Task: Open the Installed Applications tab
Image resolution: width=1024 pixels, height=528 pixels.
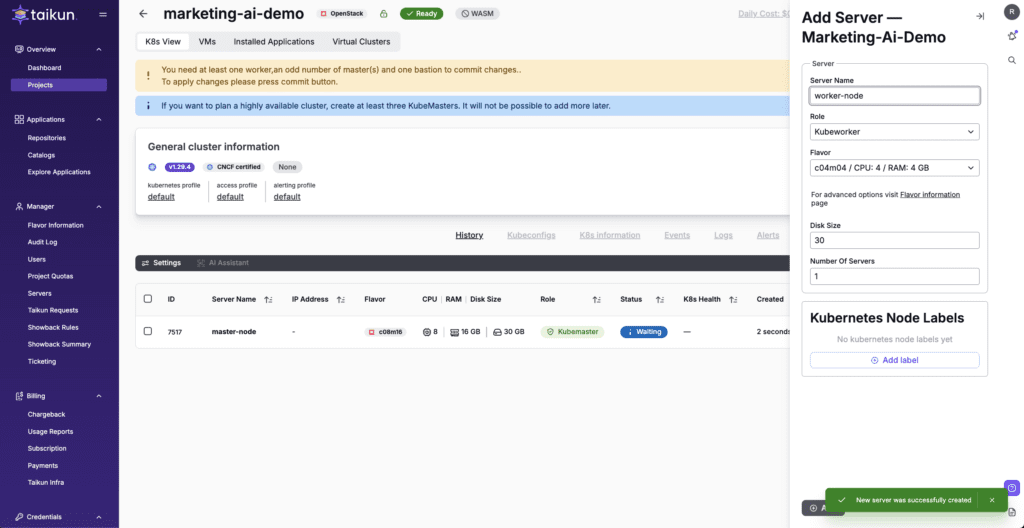Action: click(x=274, y=42)
